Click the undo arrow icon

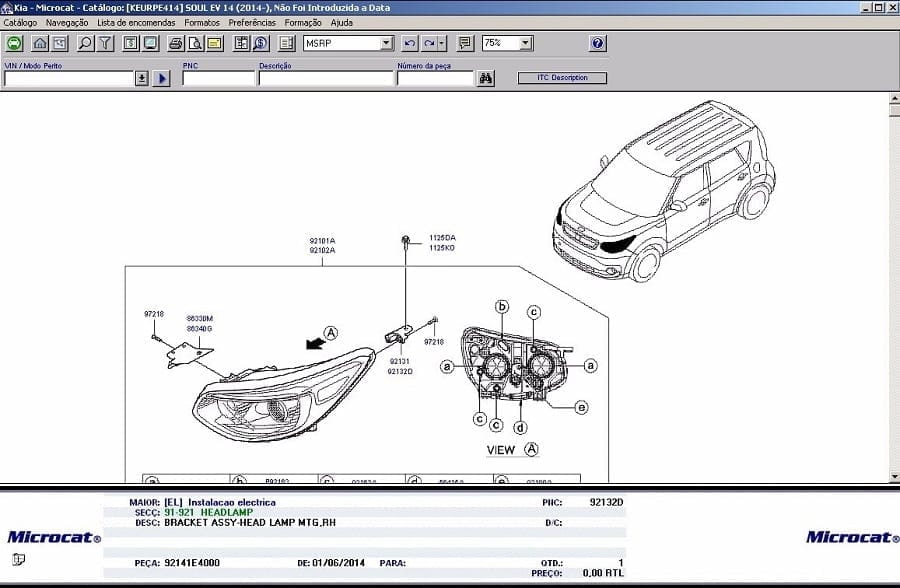coord(409,43)
